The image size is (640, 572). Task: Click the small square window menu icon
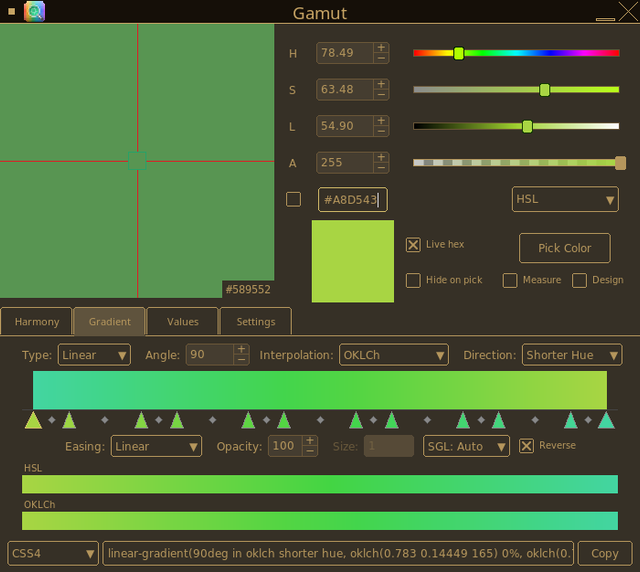(11, 11)
